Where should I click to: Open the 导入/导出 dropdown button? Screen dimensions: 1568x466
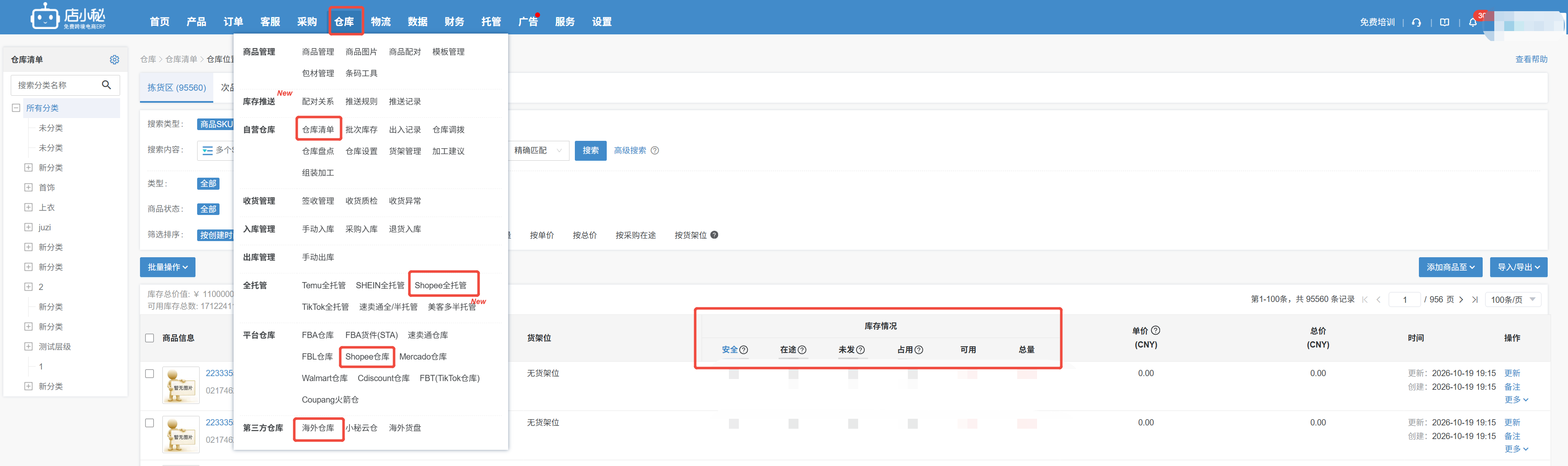(1519, 268)
